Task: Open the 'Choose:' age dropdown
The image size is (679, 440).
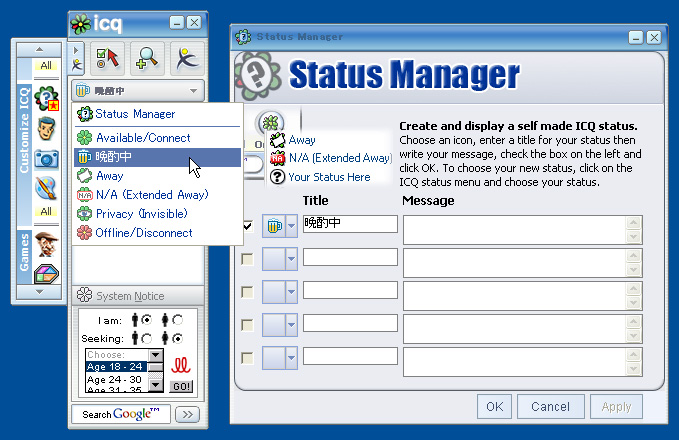Action: pyautogui.click(x=155, y=355)
